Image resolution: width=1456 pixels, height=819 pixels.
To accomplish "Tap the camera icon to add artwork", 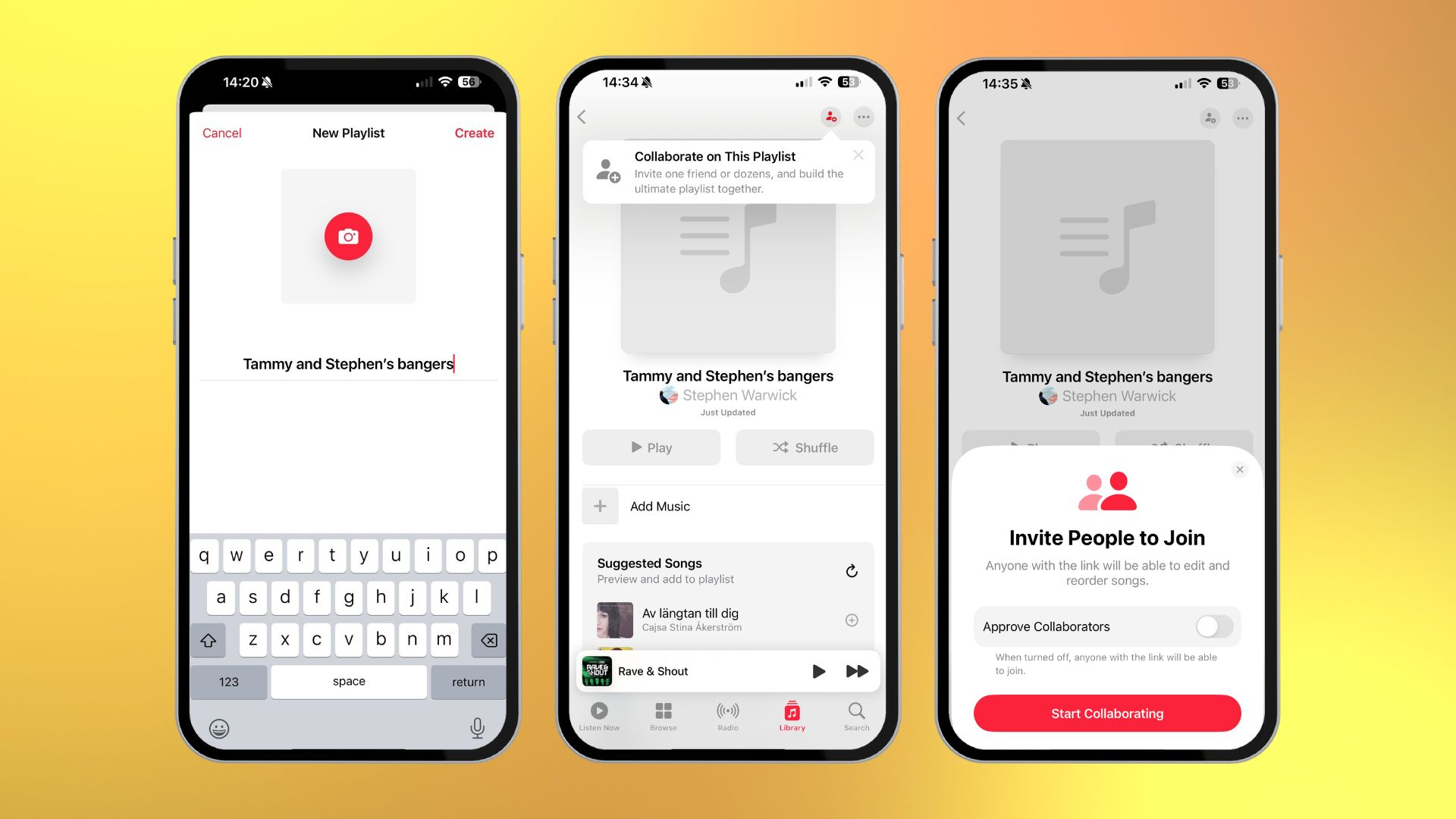I will [x=347, y=236].
